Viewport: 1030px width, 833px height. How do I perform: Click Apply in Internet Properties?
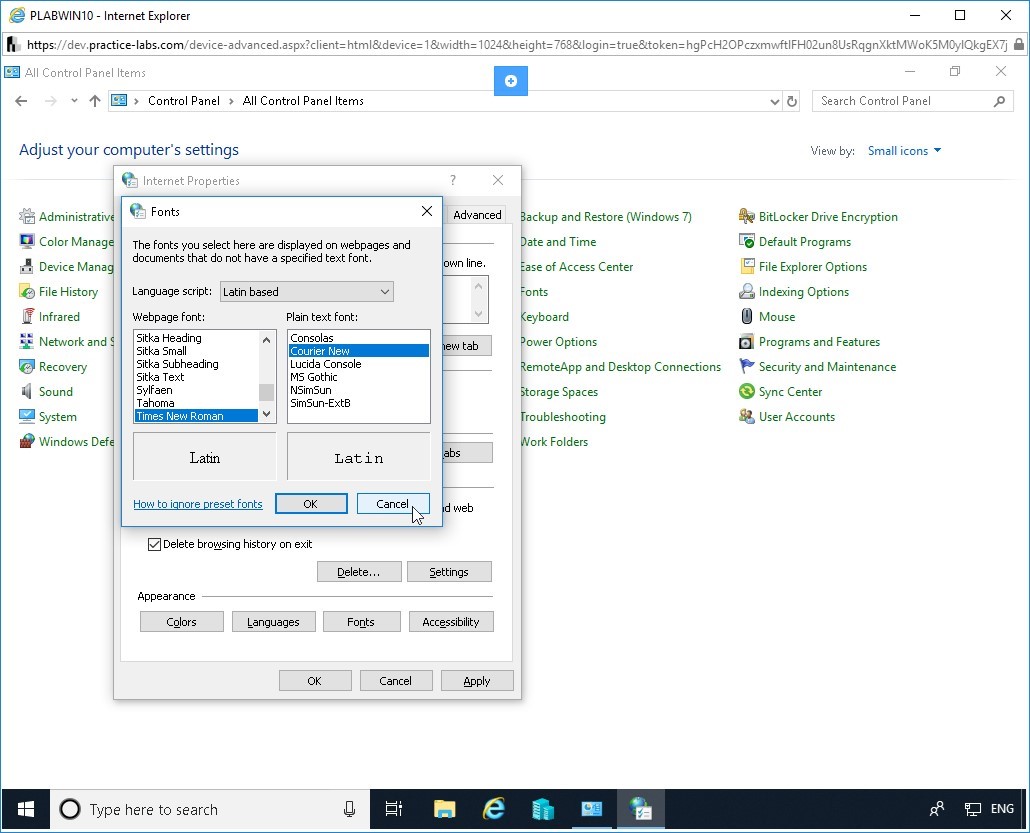coord(477,681)
